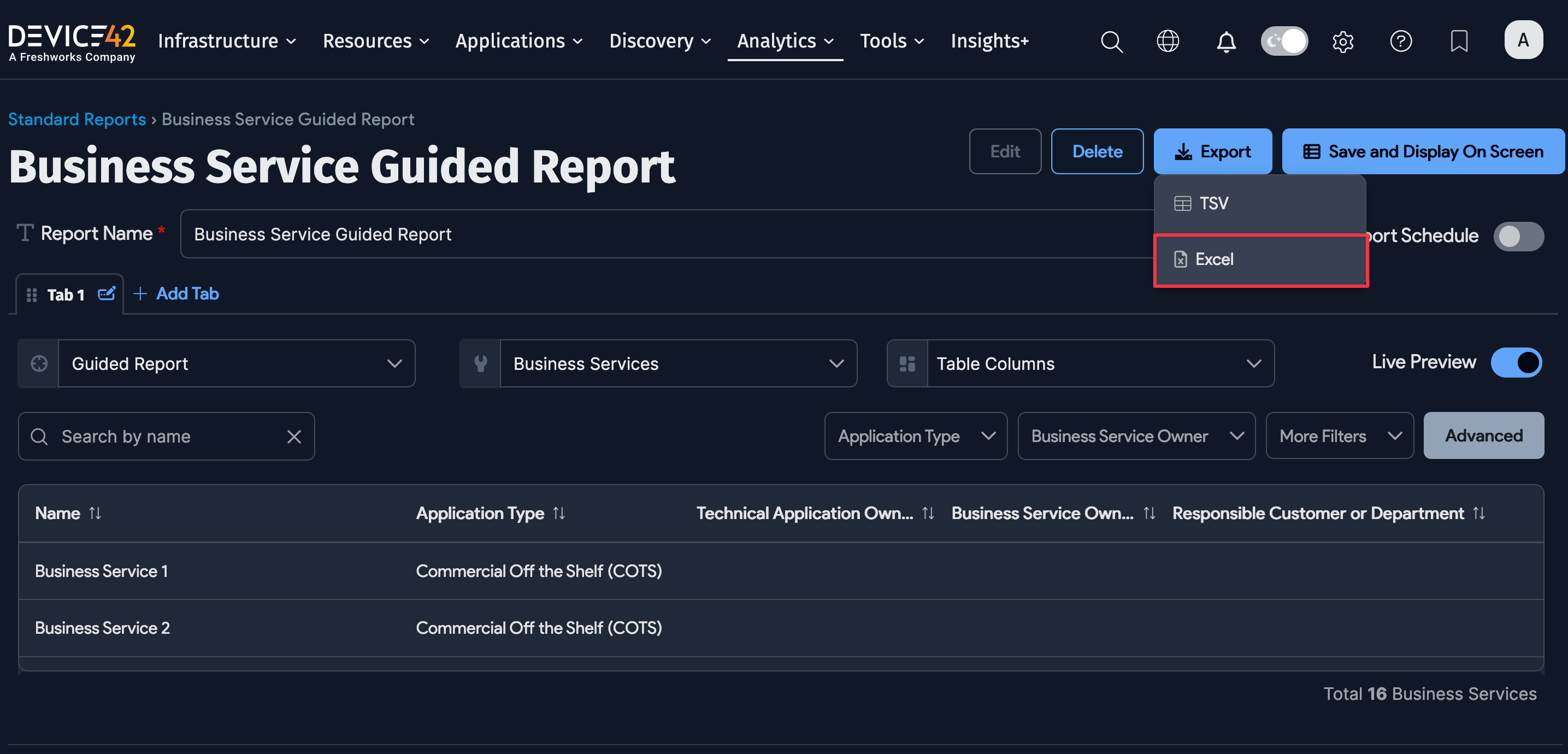
Task: Open the Analytics menu
Action: tap(785, 41)
